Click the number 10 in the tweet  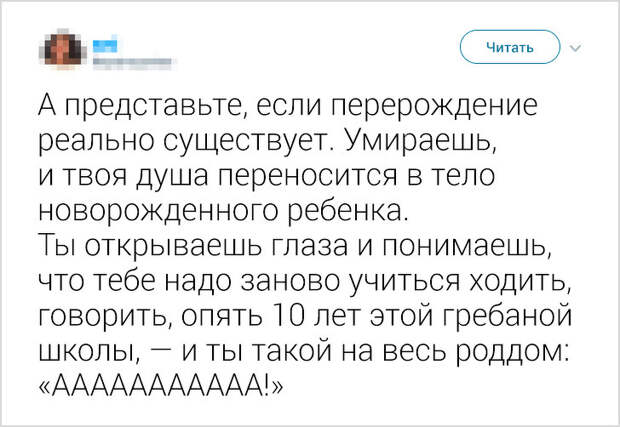[x=289, y=315]
